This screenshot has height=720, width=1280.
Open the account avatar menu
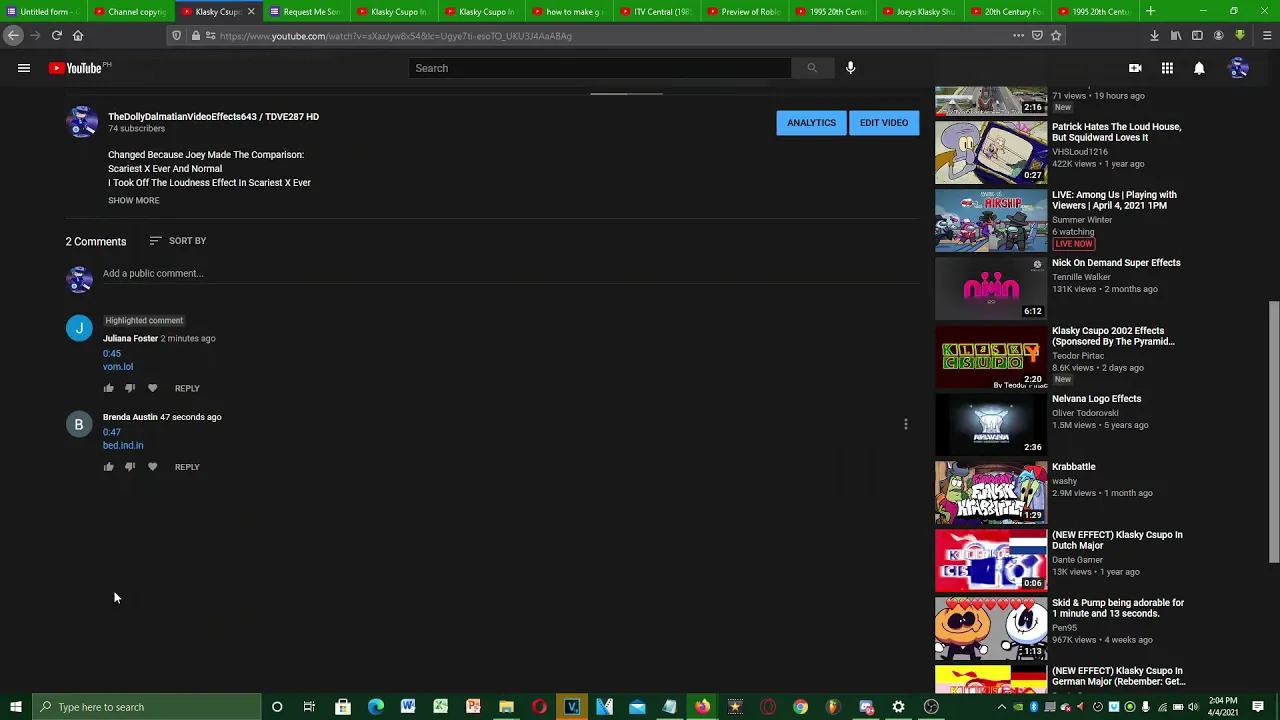1239,68
